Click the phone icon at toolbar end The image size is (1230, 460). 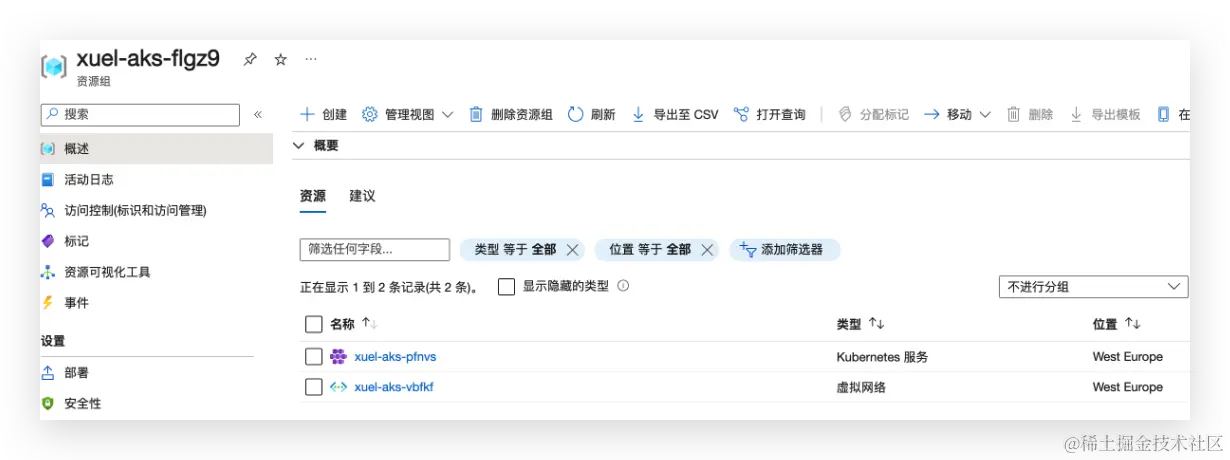pyautogui.click(x=1163, y=115)
